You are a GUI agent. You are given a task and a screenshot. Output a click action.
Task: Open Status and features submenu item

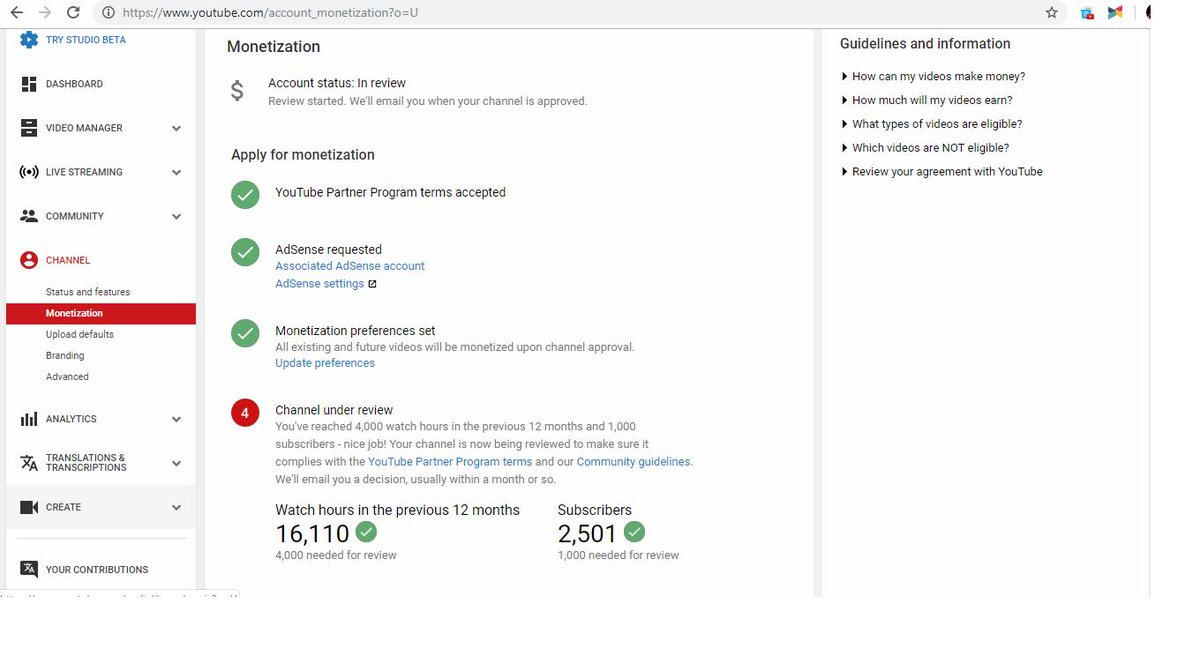pos(88,292)
